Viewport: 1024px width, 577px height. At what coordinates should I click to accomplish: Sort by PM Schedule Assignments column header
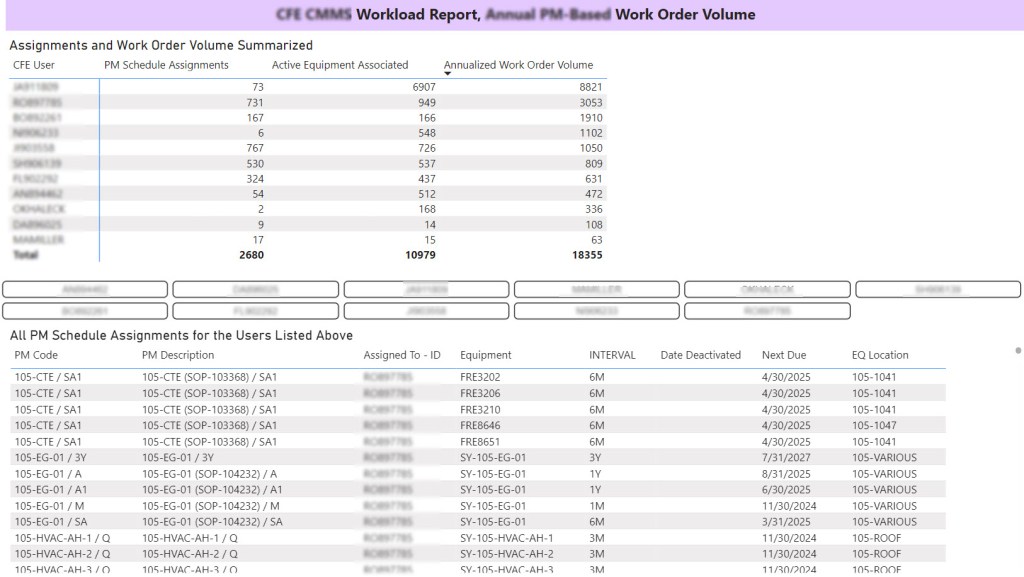[166, 65]
